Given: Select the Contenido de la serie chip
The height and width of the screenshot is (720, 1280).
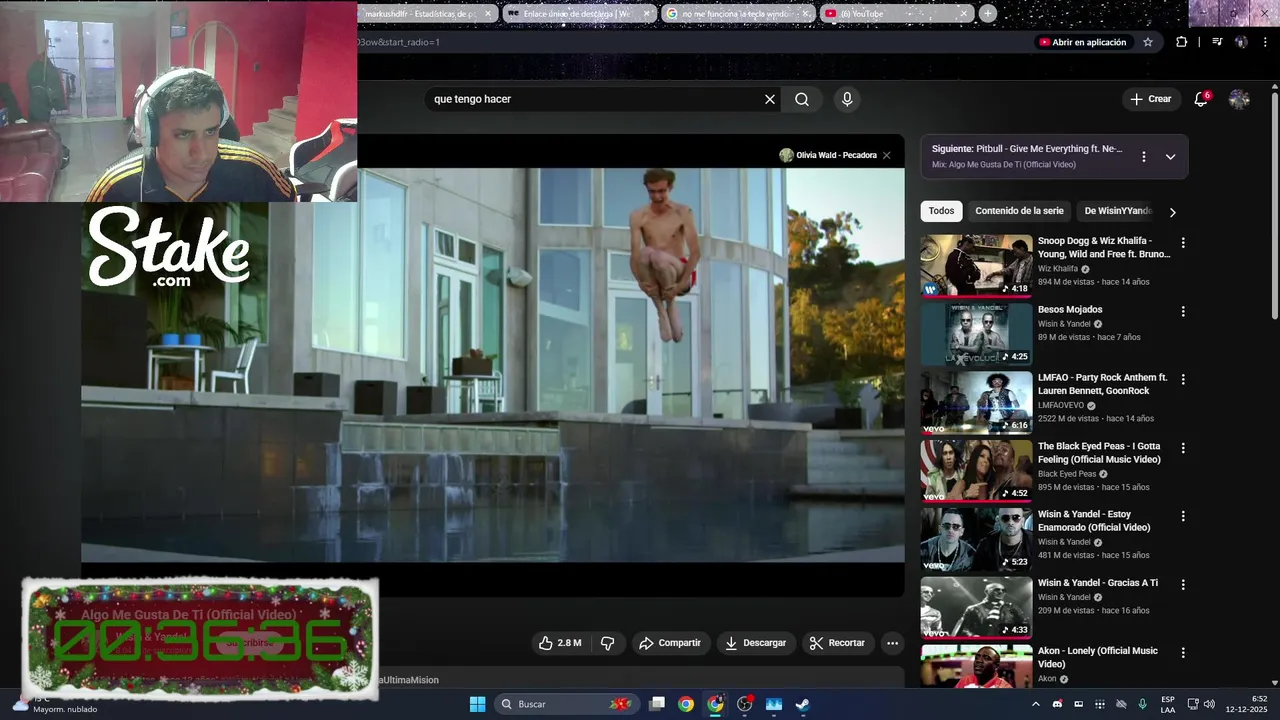Looking at the screenshot, I should pos(1019,211).
